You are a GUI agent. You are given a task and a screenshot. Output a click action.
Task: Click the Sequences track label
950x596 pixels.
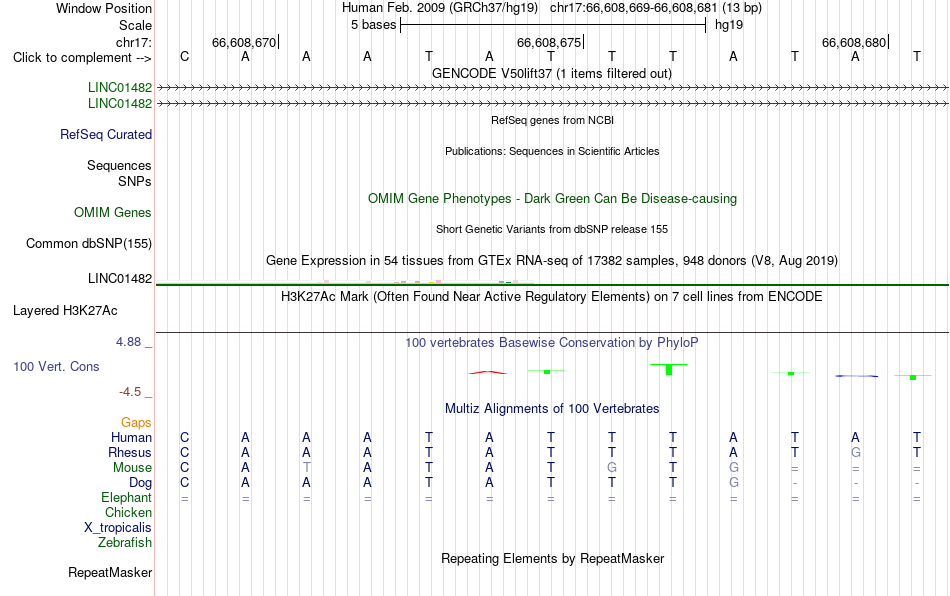[119, 165]
